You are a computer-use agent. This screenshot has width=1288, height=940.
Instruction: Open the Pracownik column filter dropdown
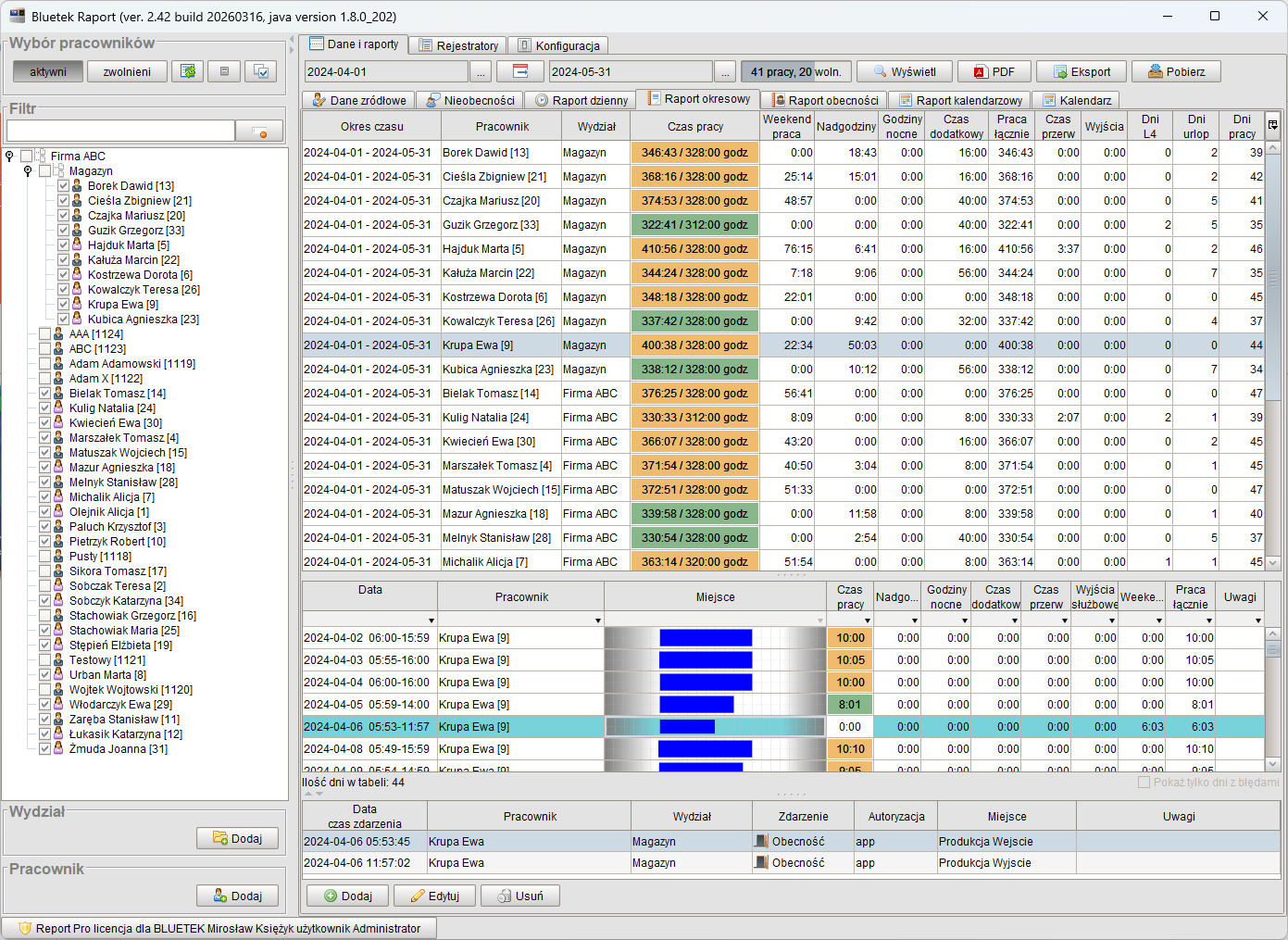(597, 620)
